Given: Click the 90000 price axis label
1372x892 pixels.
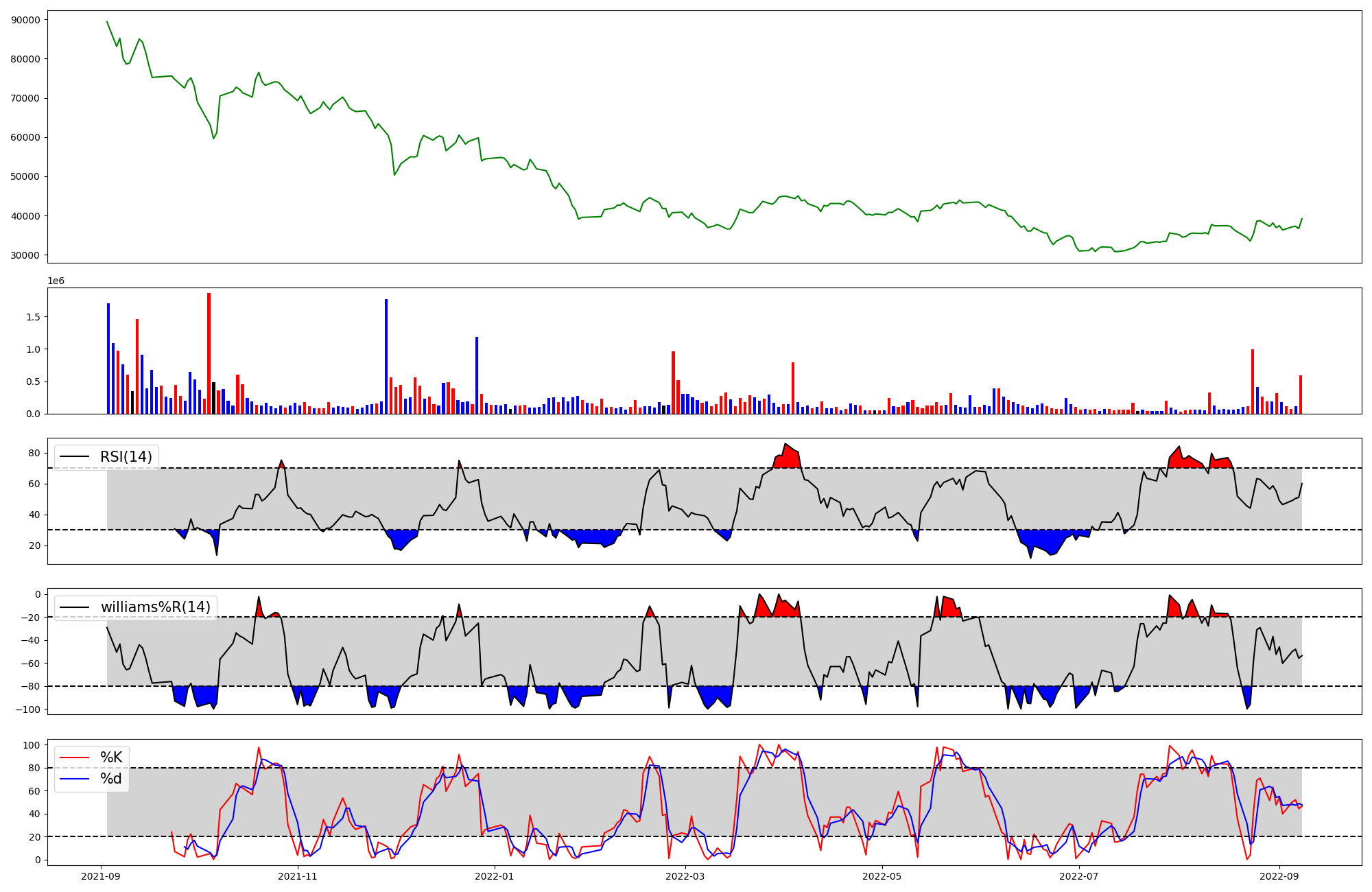Looking at the screenshot, I should point(26,20).
